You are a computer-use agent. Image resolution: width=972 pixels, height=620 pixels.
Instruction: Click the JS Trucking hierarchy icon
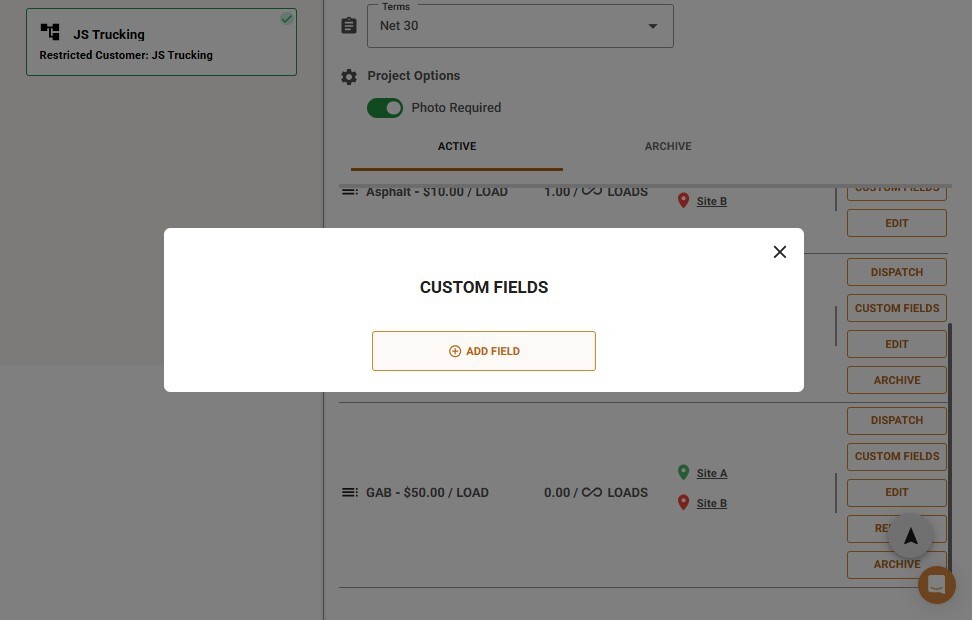point(50,32)
